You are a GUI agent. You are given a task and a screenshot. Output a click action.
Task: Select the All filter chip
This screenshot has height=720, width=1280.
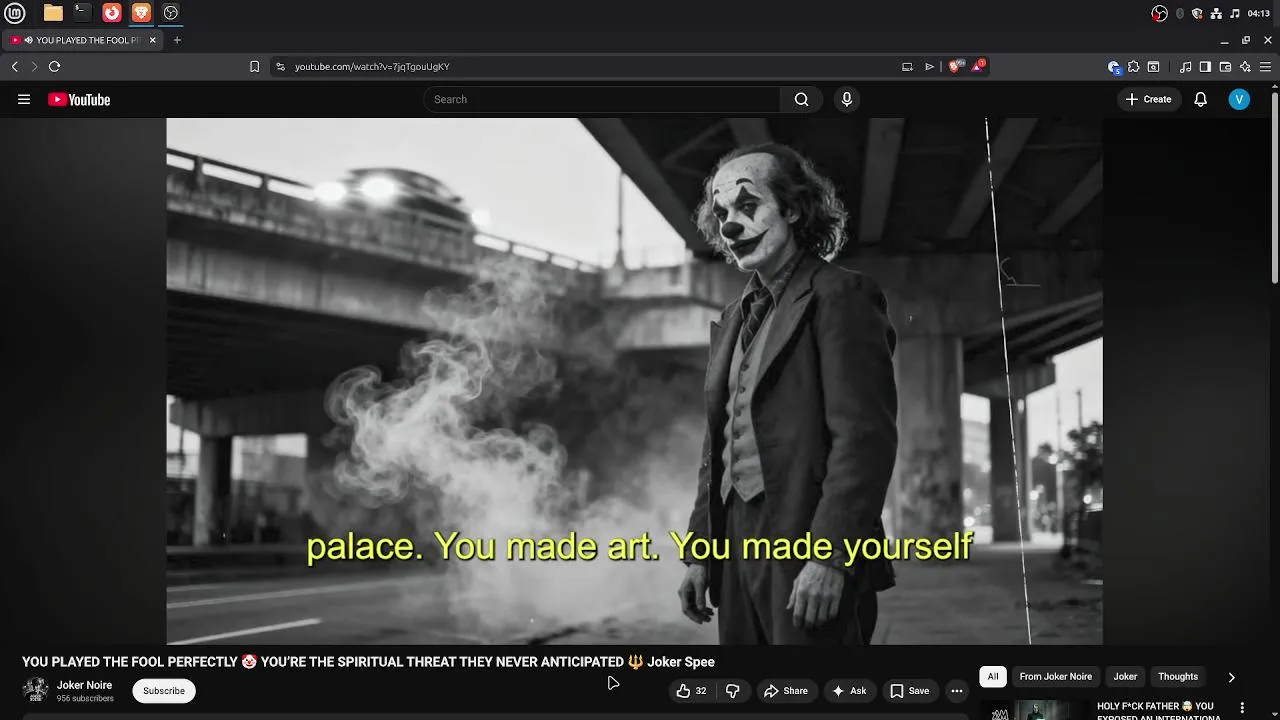[993, 677]
